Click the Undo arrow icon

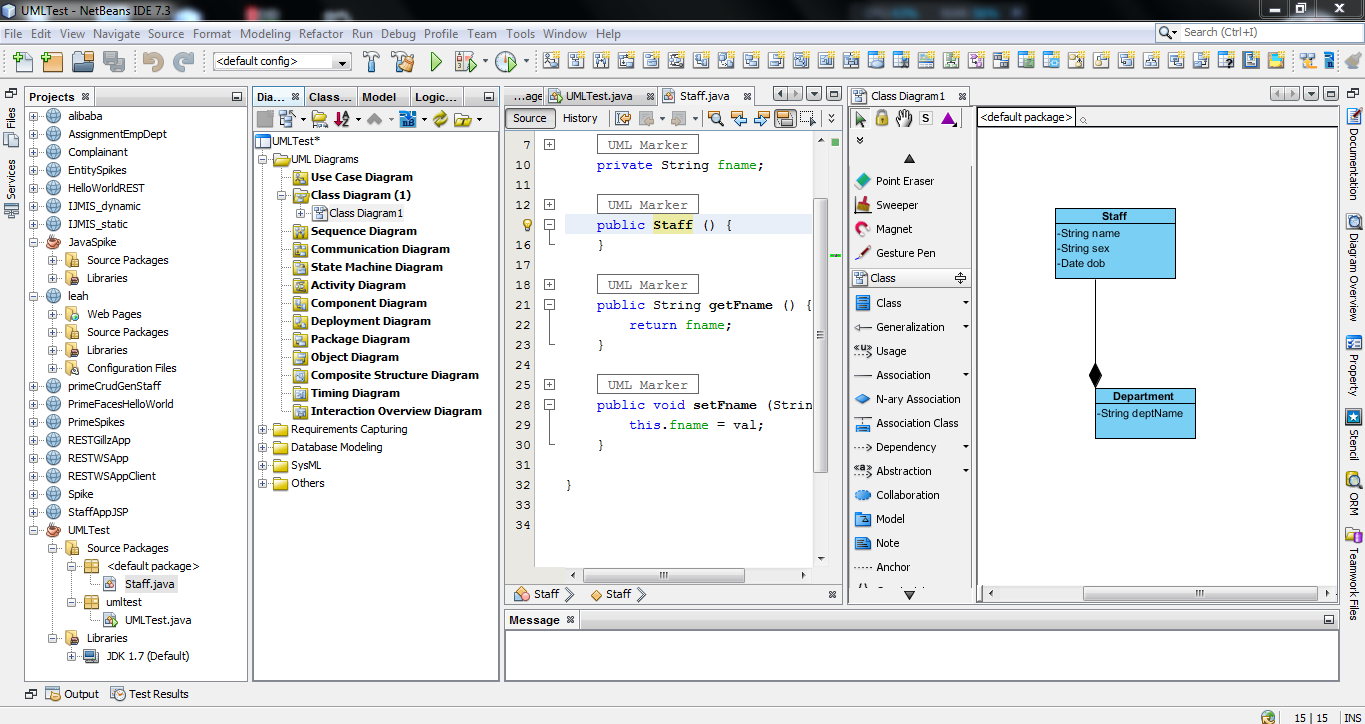(153, 62)
